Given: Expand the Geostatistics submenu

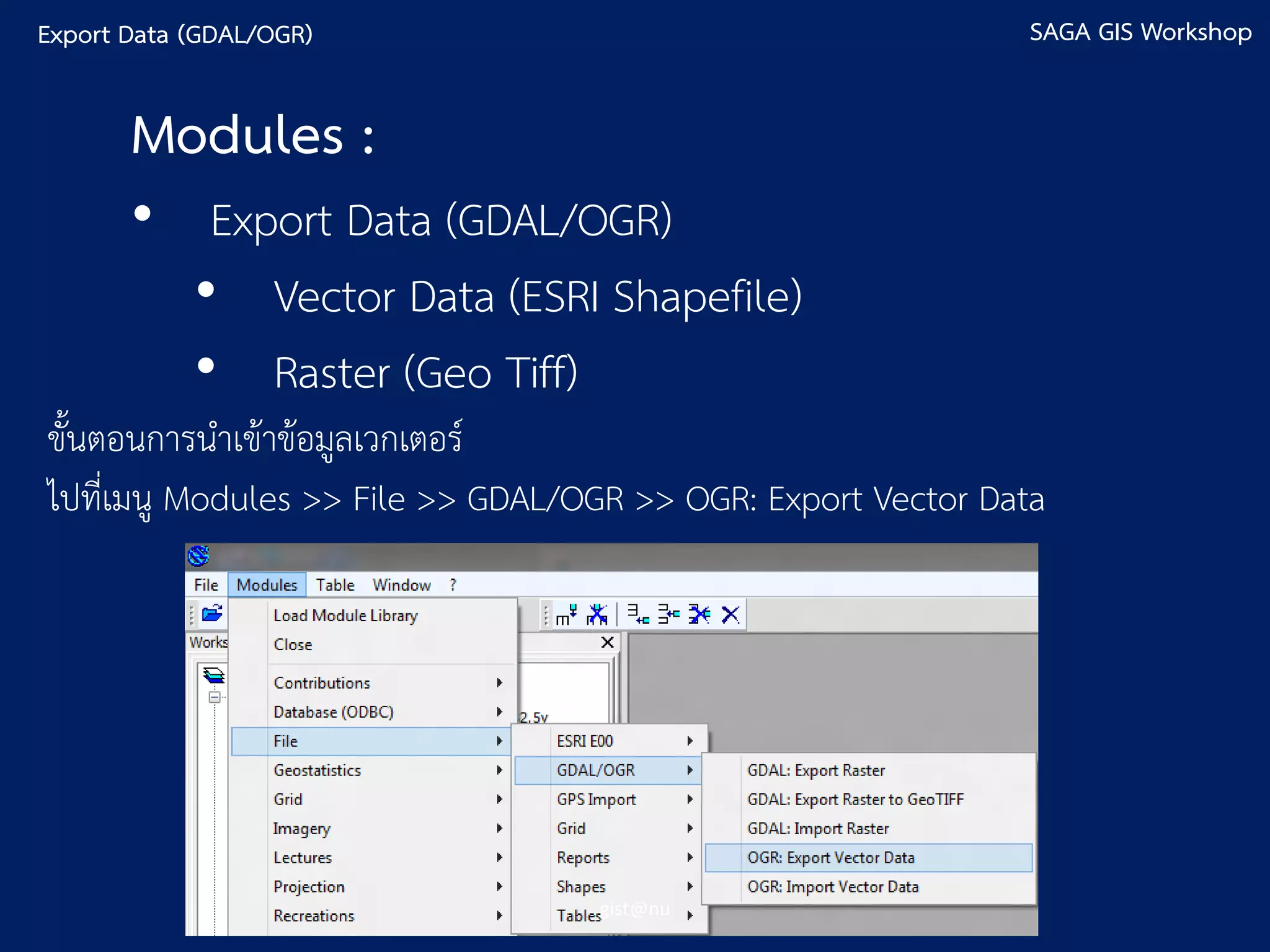Looking at the screenshot, I should click(372, 770).
